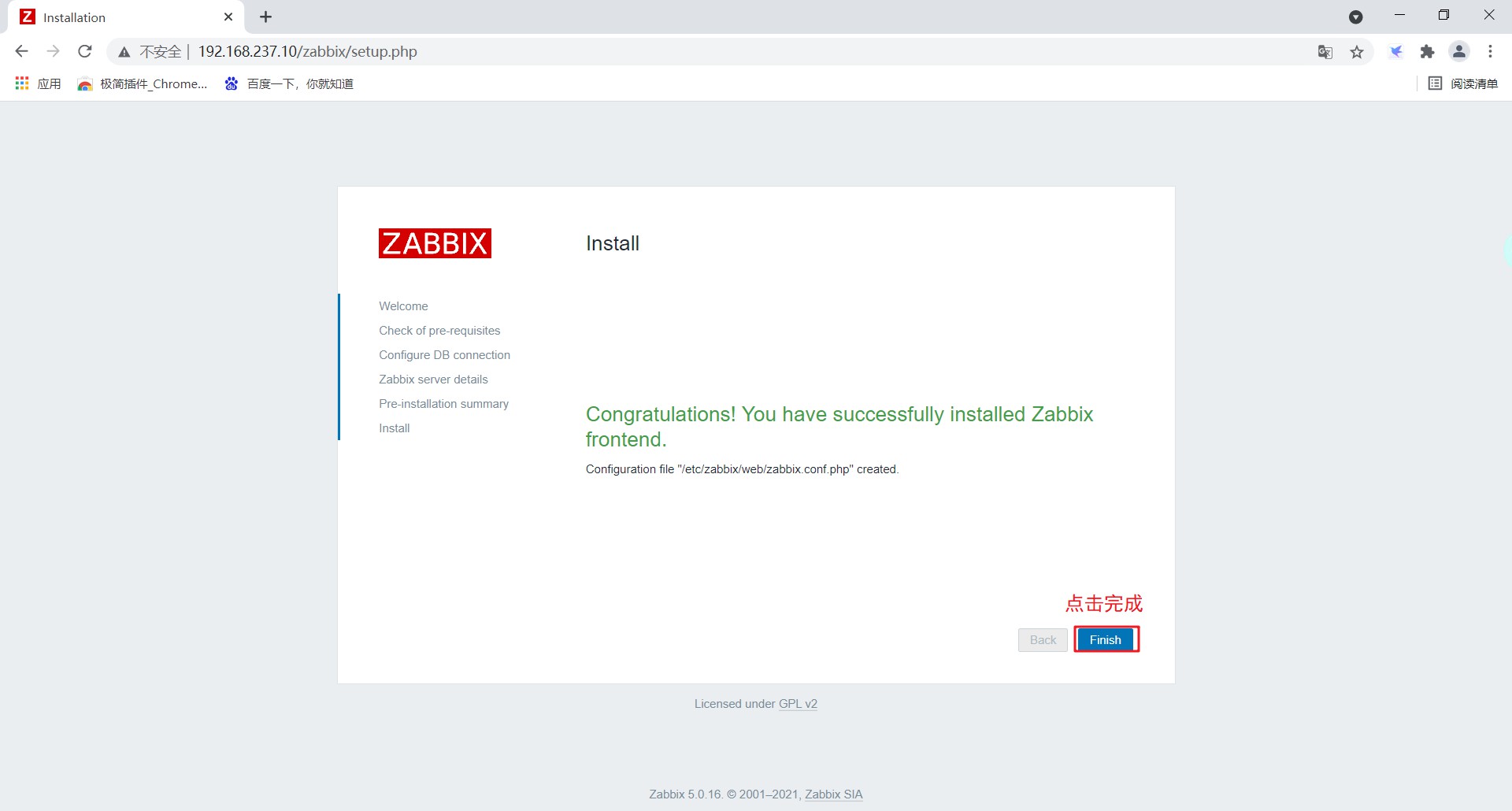Bookmark this page with the star
The height and width of the screenshot is (811, 1512).
(1357, 52)
